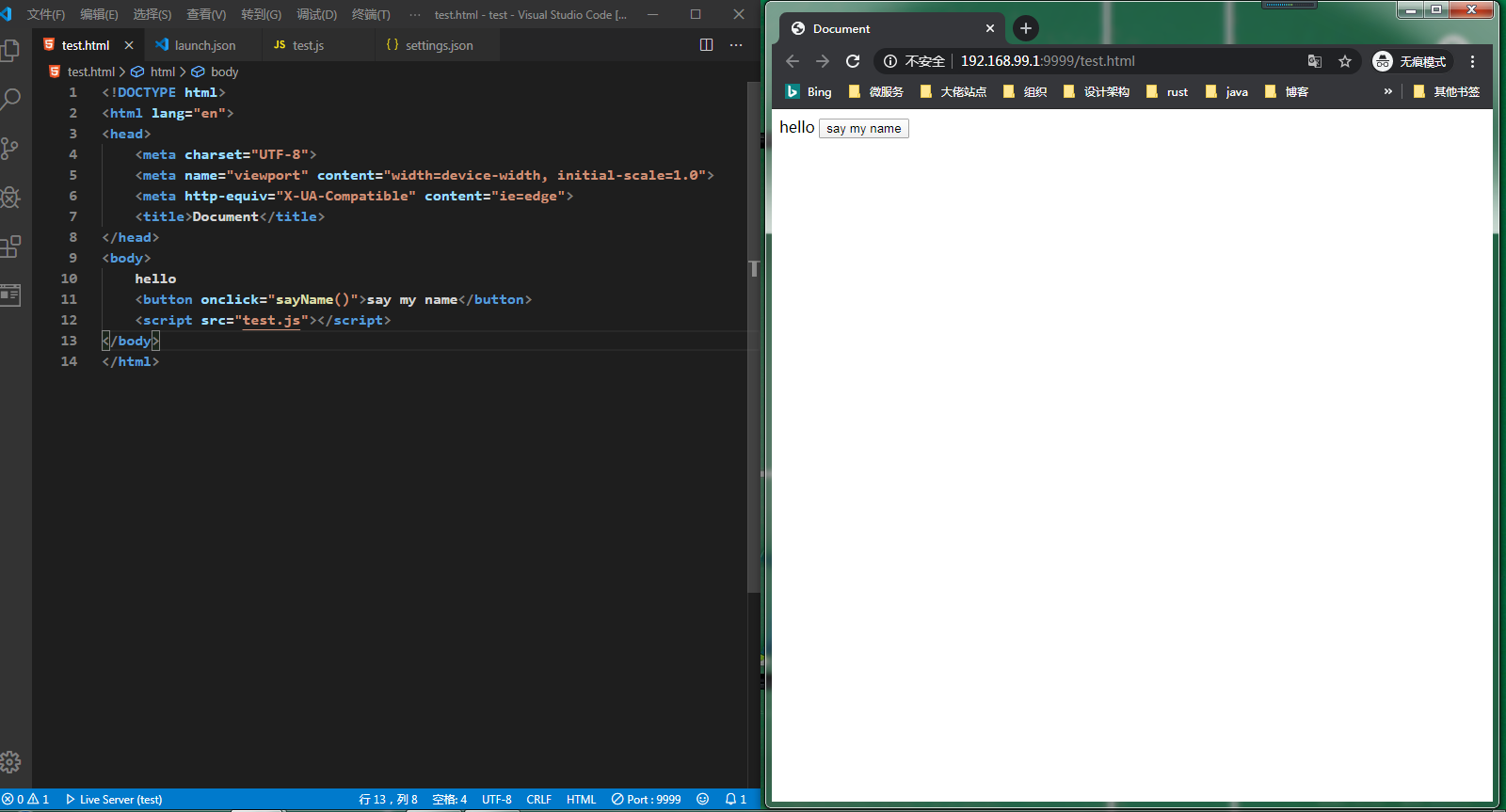Click the html breadcrumb item

pos(153,72)
